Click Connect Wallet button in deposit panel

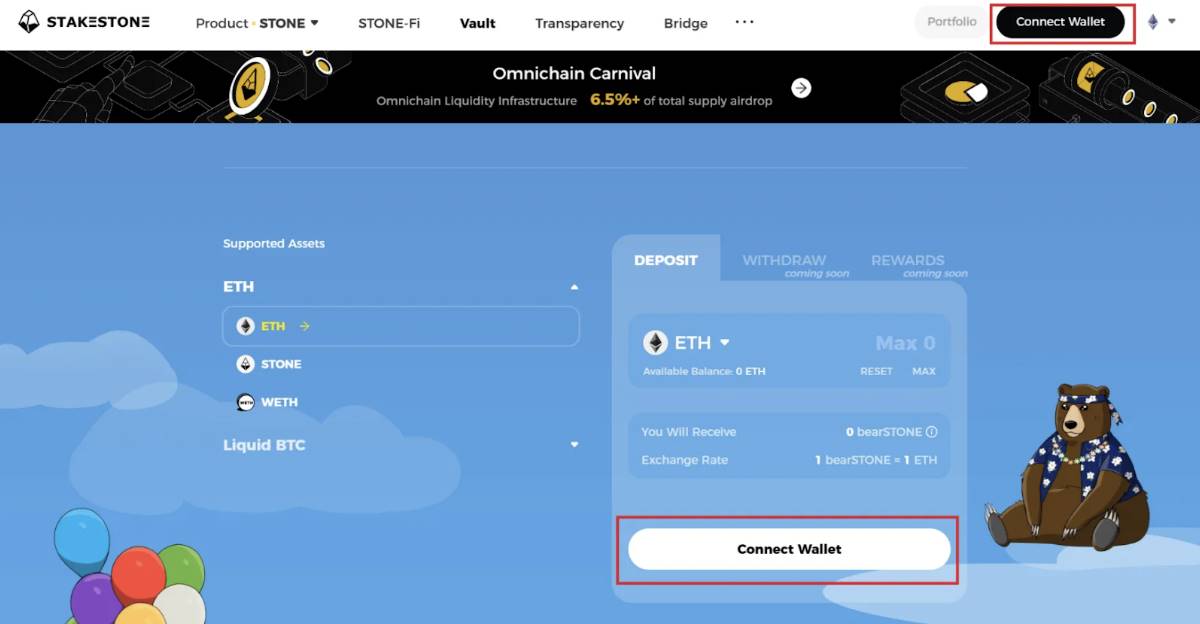[x=789, y=549]
